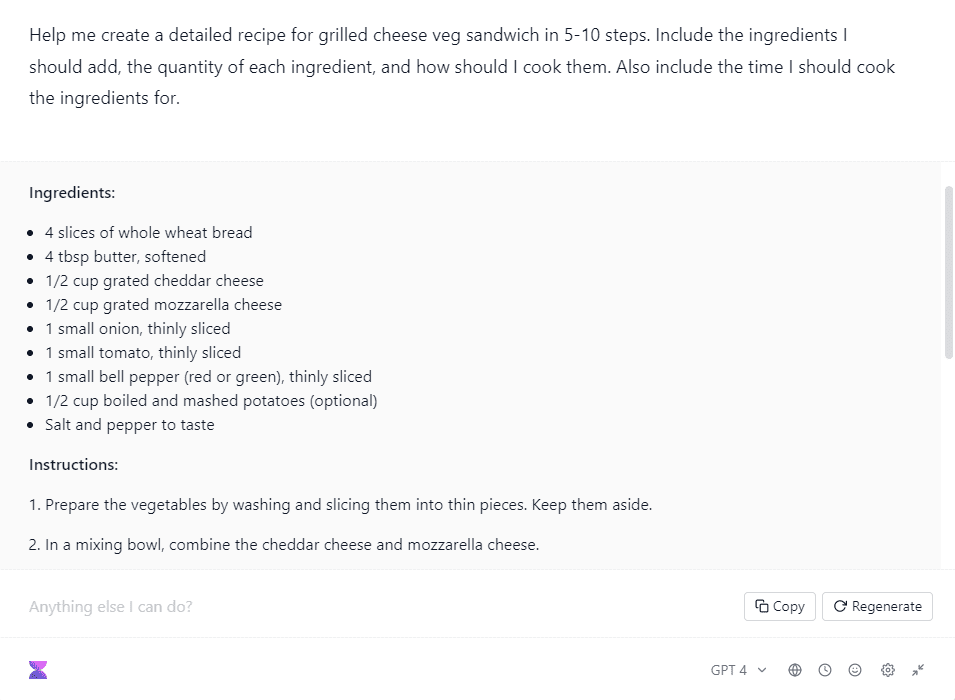This screenshot has width=955, height=700.
Task: Open settings with the gear icon
Action: pyautogui.click(x=887, y=670)
